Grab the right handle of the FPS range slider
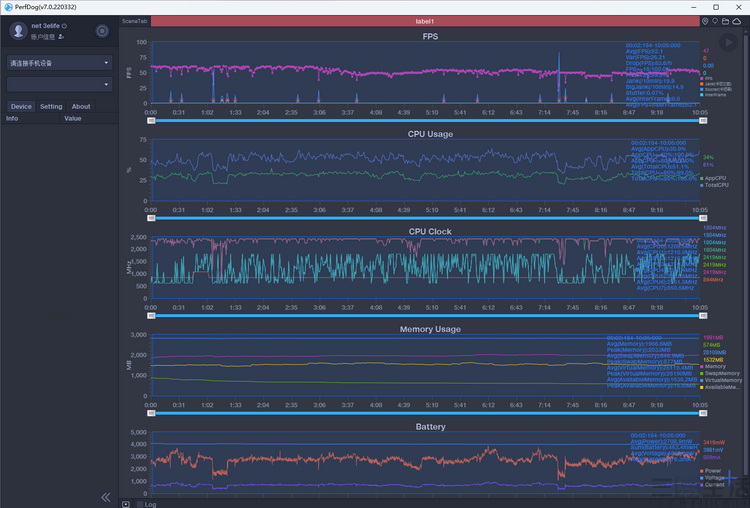750x508 pixels. [703, 121]
